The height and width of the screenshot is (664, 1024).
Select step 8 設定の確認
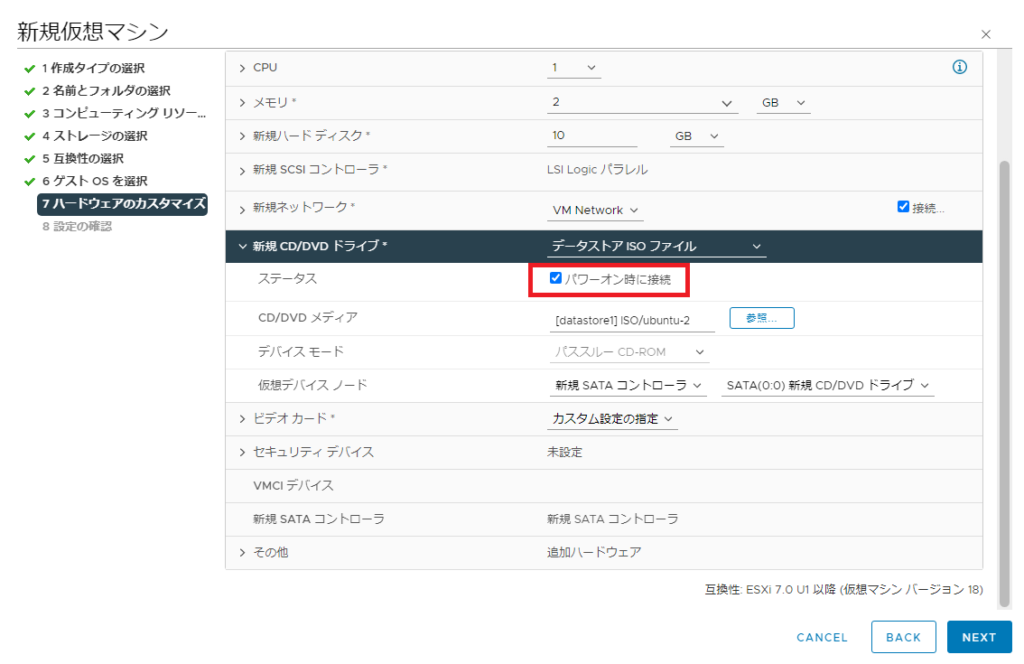pyautogui.click(x=77, y=226)
